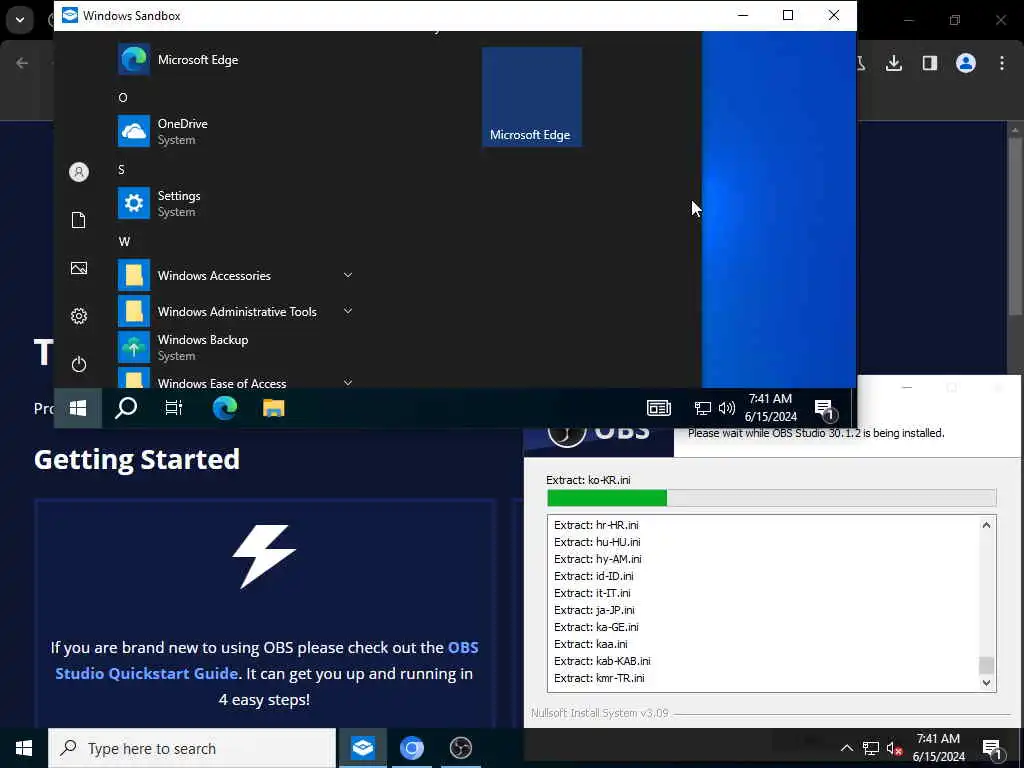Open the browser three-dot menu
The height and width of the screenshot is (768, 1024).
pyautogui.click(x=1002, y=63)
